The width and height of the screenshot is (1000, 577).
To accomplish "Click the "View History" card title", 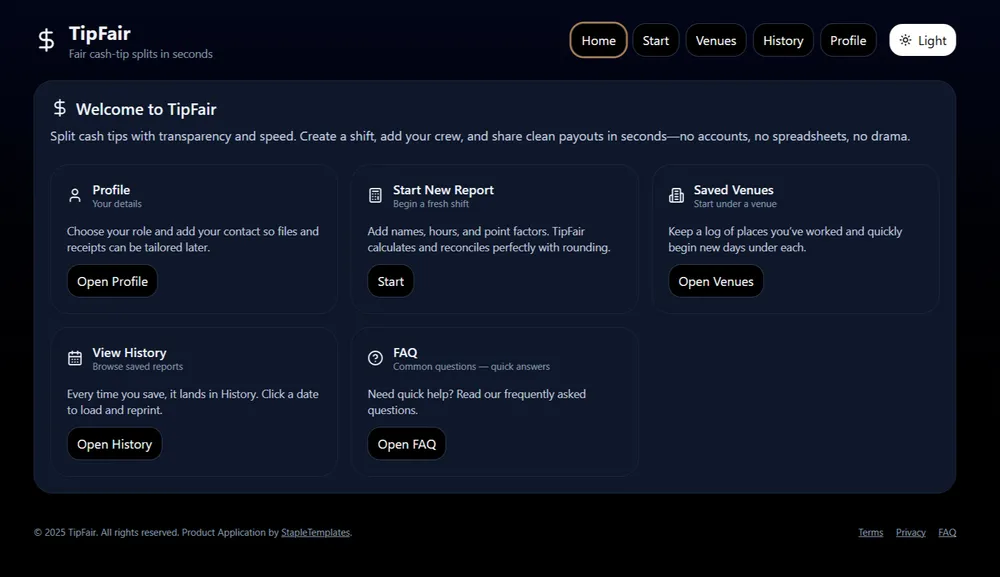I will [129, 353].
